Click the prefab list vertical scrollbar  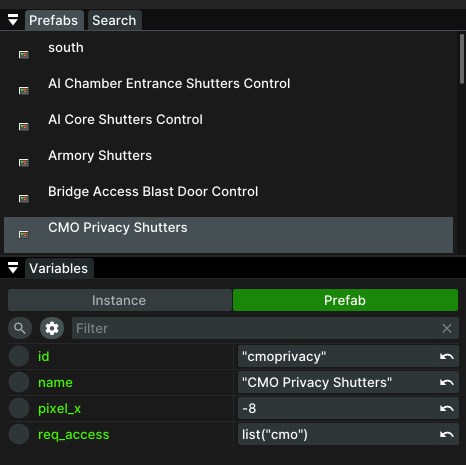(x=462, y=59)
